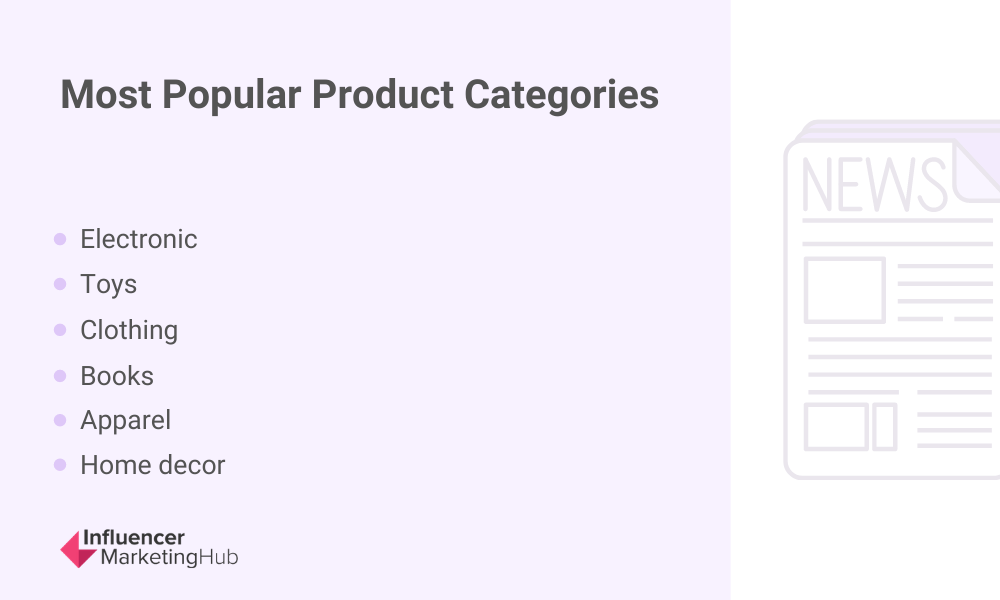Open the Influencer text in logo
1000x600 pixels.
(x=134, y=538)
